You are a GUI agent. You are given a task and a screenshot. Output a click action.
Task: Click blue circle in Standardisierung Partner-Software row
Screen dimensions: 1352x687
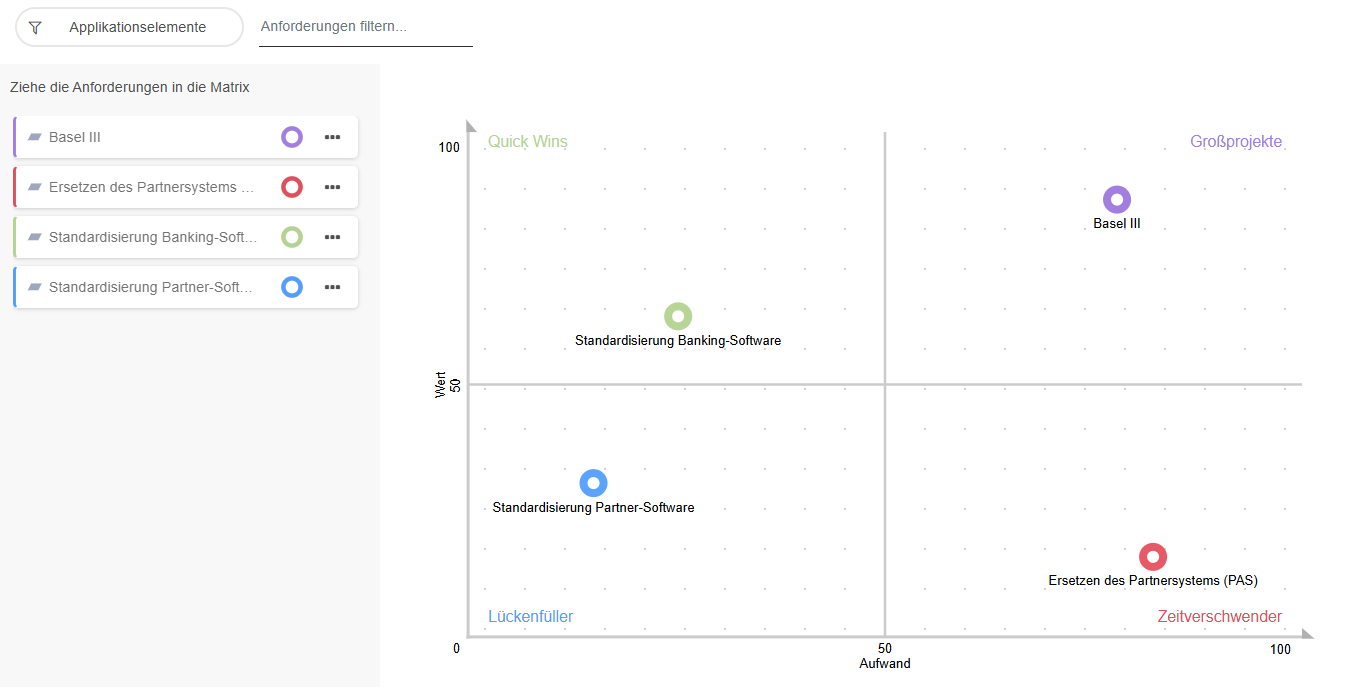pos(292,287)
